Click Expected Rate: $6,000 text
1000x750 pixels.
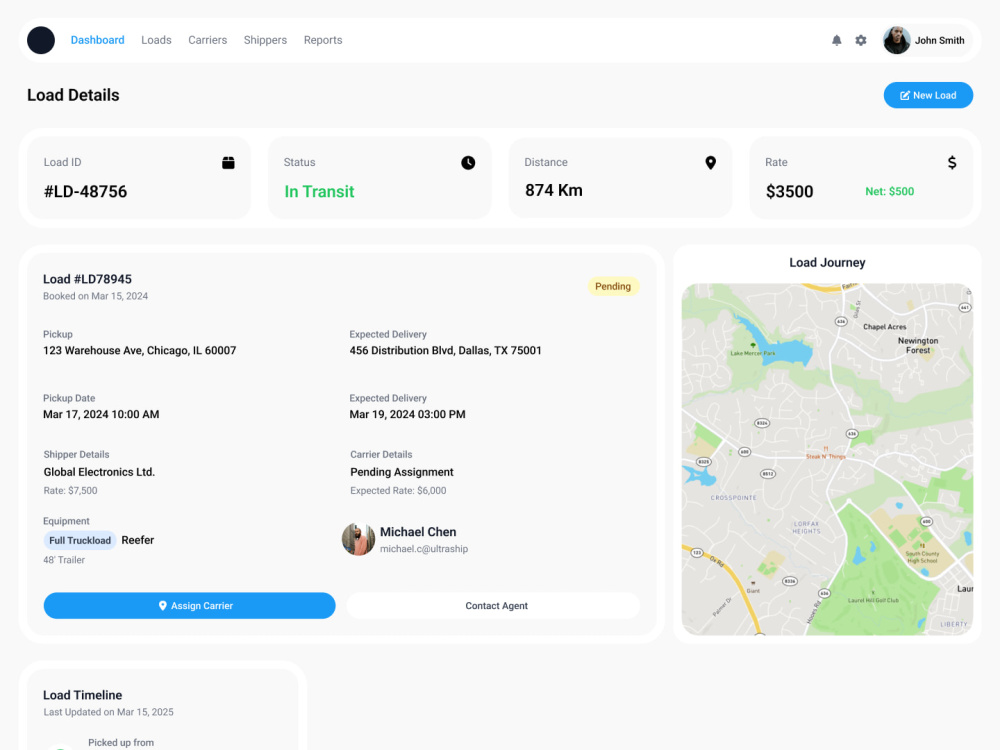(x=398, y=490)
